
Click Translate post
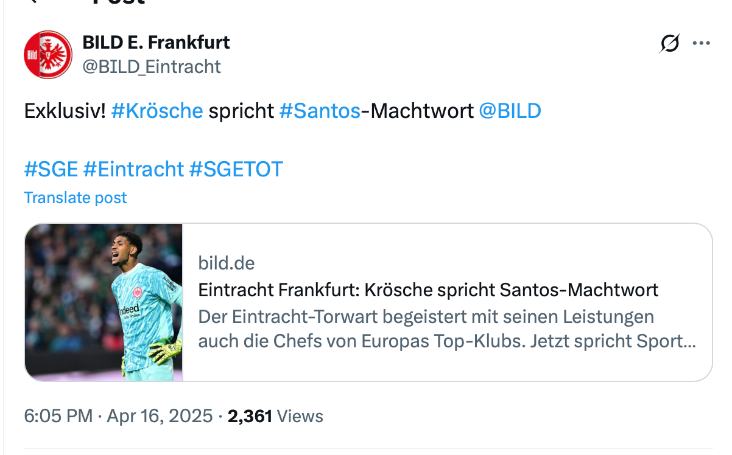click(x=76, y=197)
